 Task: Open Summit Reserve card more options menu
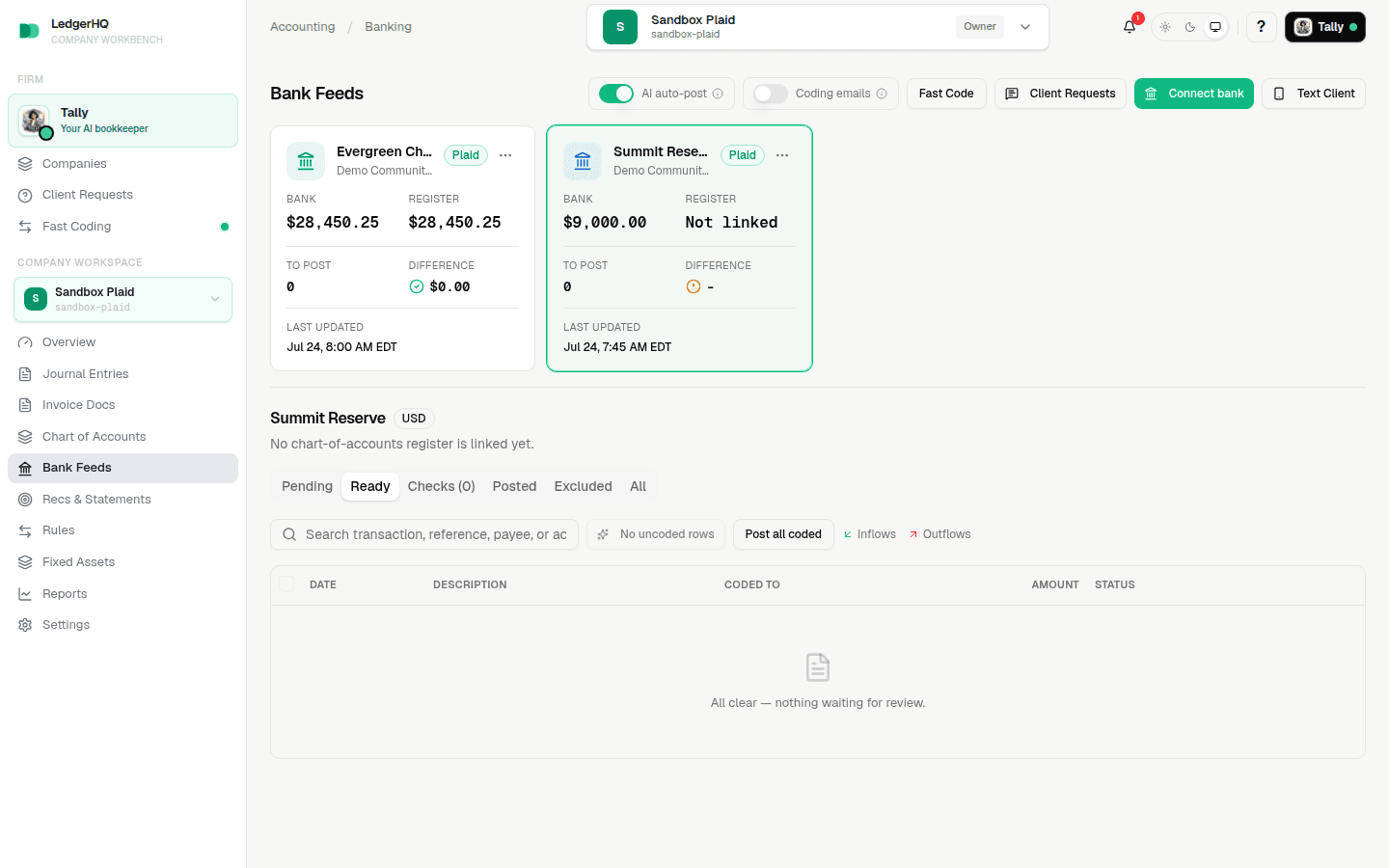click(x=782, y=155)
